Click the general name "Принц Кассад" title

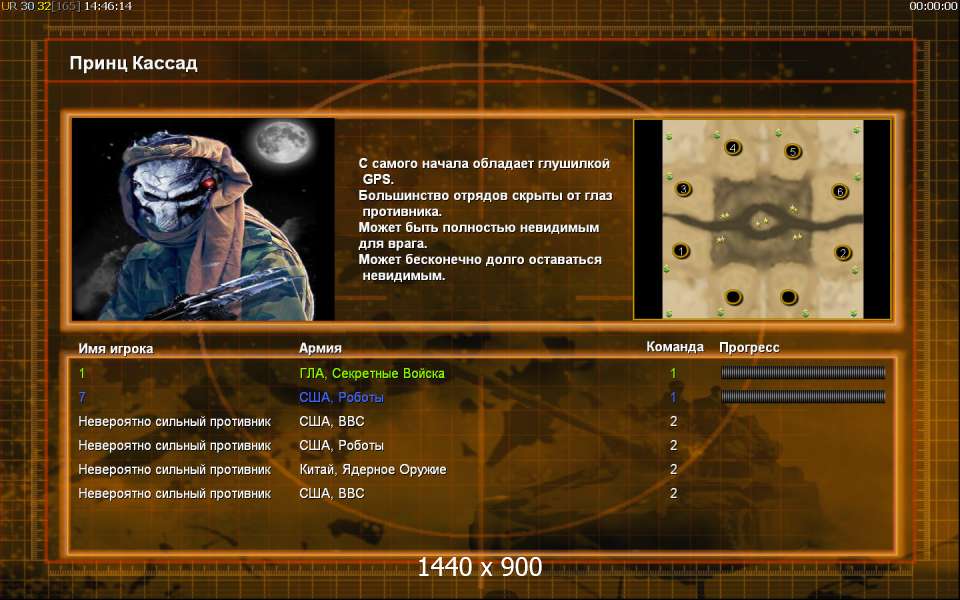(x=133, y=63)
